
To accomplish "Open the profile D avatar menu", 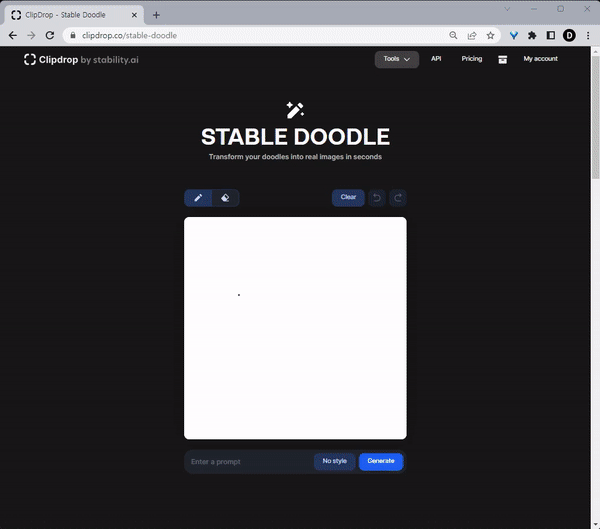I will 569,36.
